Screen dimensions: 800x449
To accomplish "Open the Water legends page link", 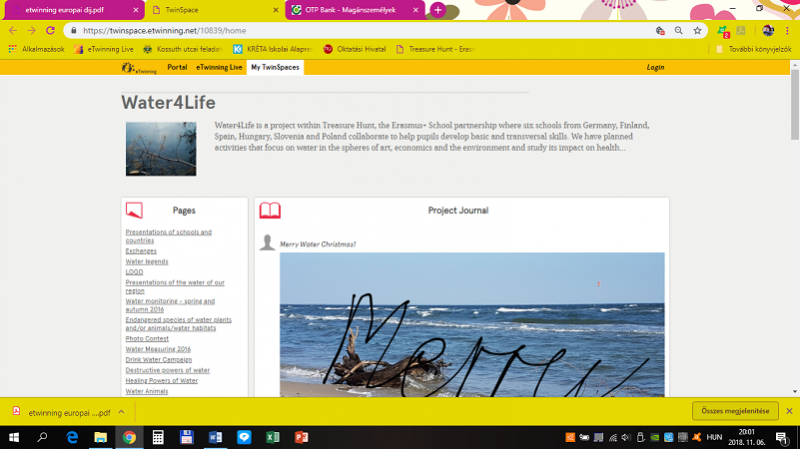I will [x=147, y=261].
